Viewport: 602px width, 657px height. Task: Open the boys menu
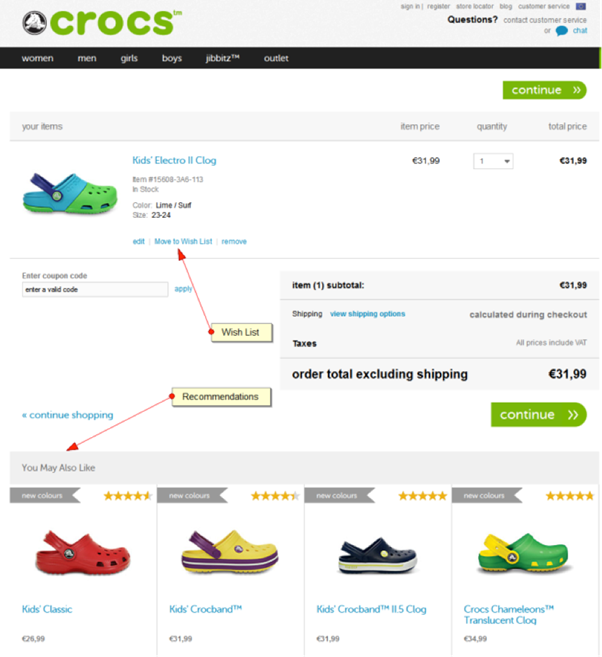172,58
